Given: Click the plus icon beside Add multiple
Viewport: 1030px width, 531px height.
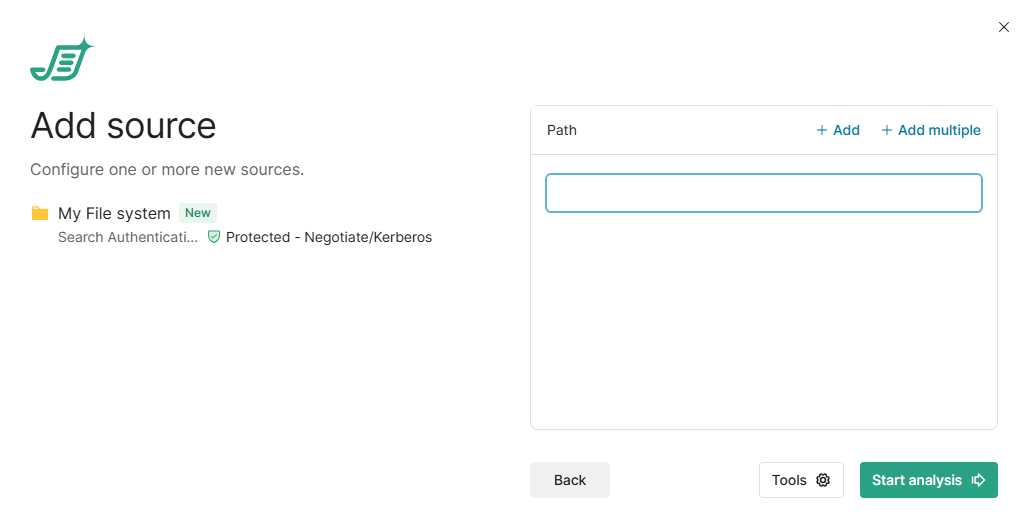Looking at the screenshot, I should [886, 130].
